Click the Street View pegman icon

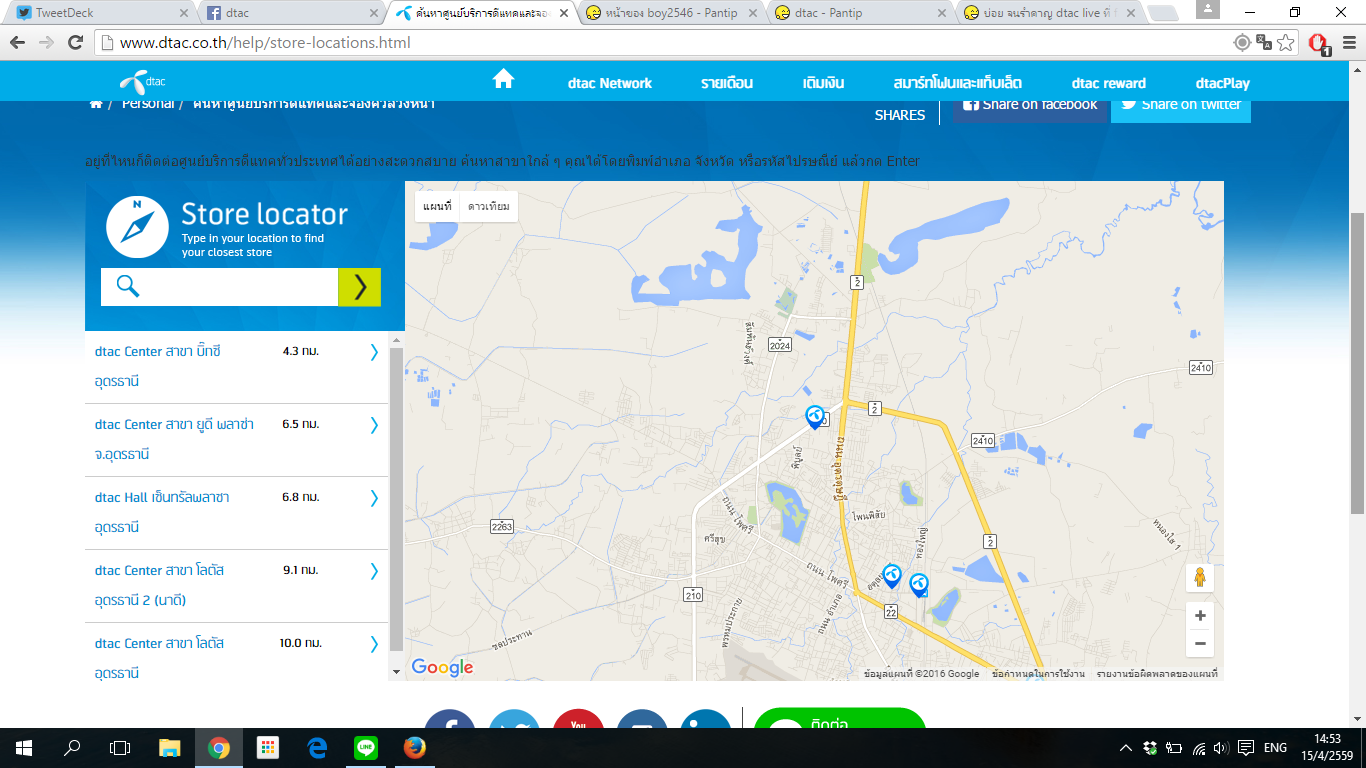(x=1201, y=578)
